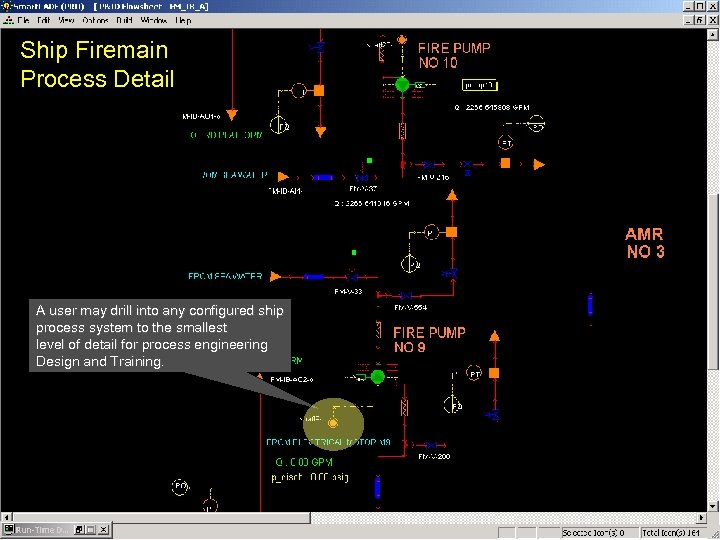Click the PT circle at the bottom-left of diagram
720x540 pixels.
[180, 486]
